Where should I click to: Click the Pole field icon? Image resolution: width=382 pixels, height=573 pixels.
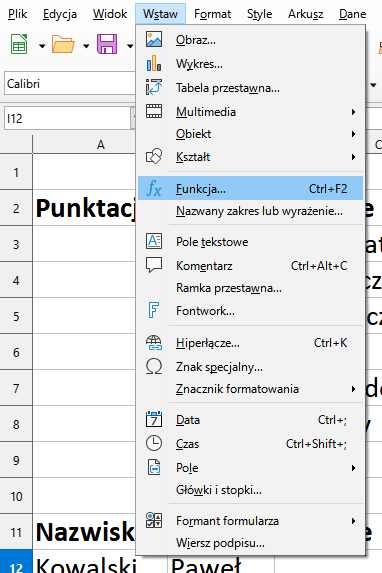click(154, 467)
